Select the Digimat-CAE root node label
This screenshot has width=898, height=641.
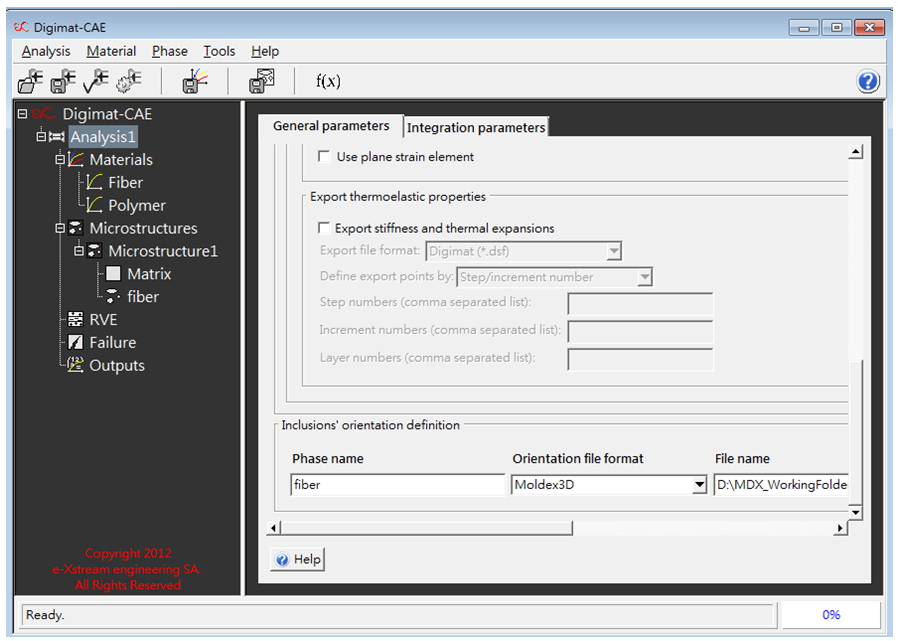(x=107, y=114)
